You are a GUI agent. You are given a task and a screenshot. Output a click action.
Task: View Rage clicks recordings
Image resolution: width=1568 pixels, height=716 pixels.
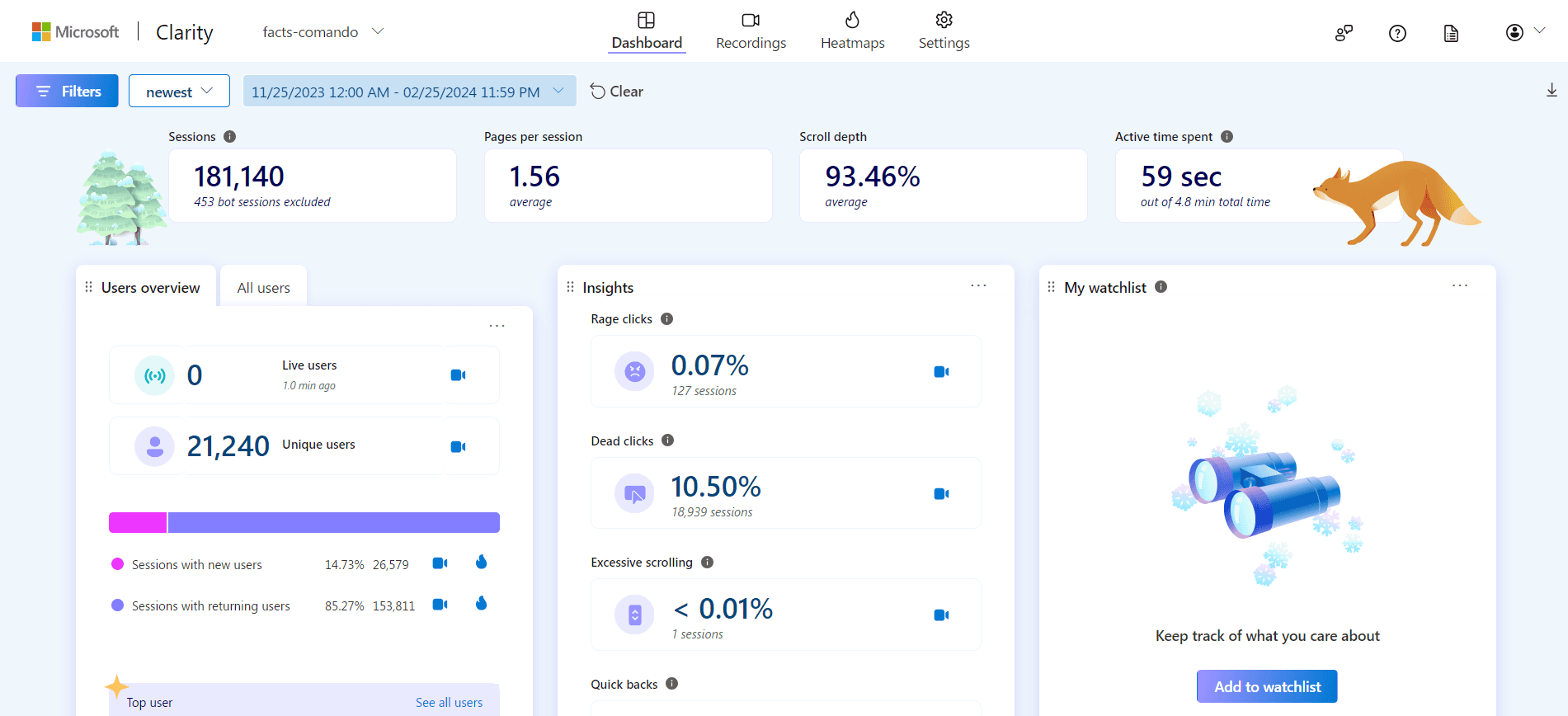tap(941, 372)
